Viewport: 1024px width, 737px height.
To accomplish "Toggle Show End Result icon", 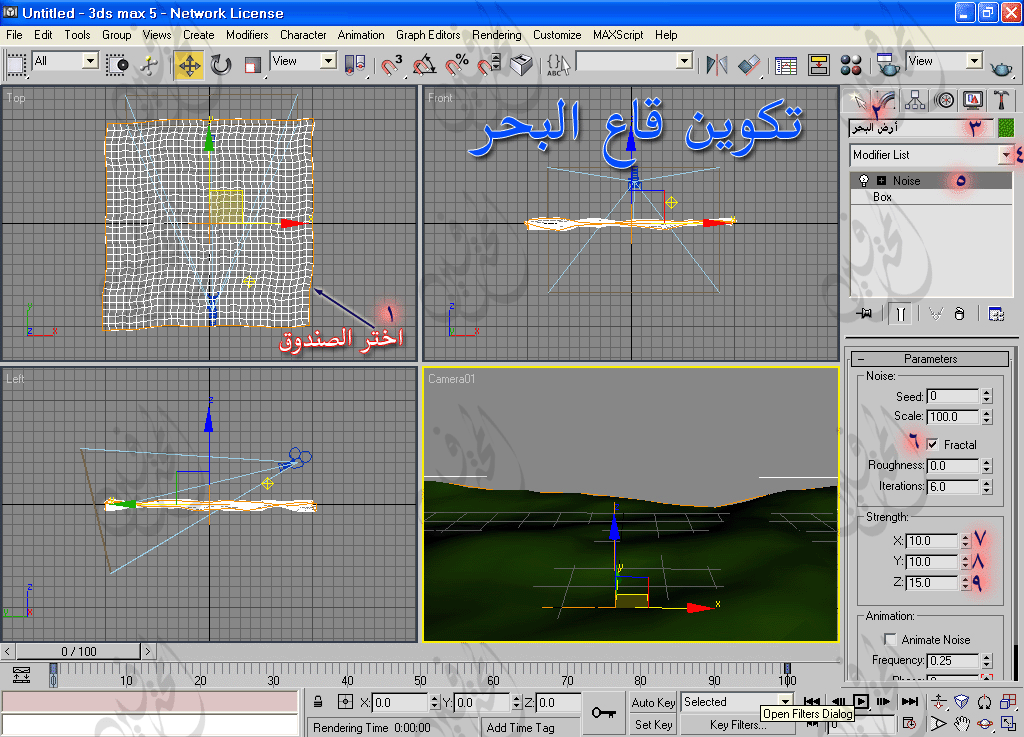I will click(x=901, y=314).
